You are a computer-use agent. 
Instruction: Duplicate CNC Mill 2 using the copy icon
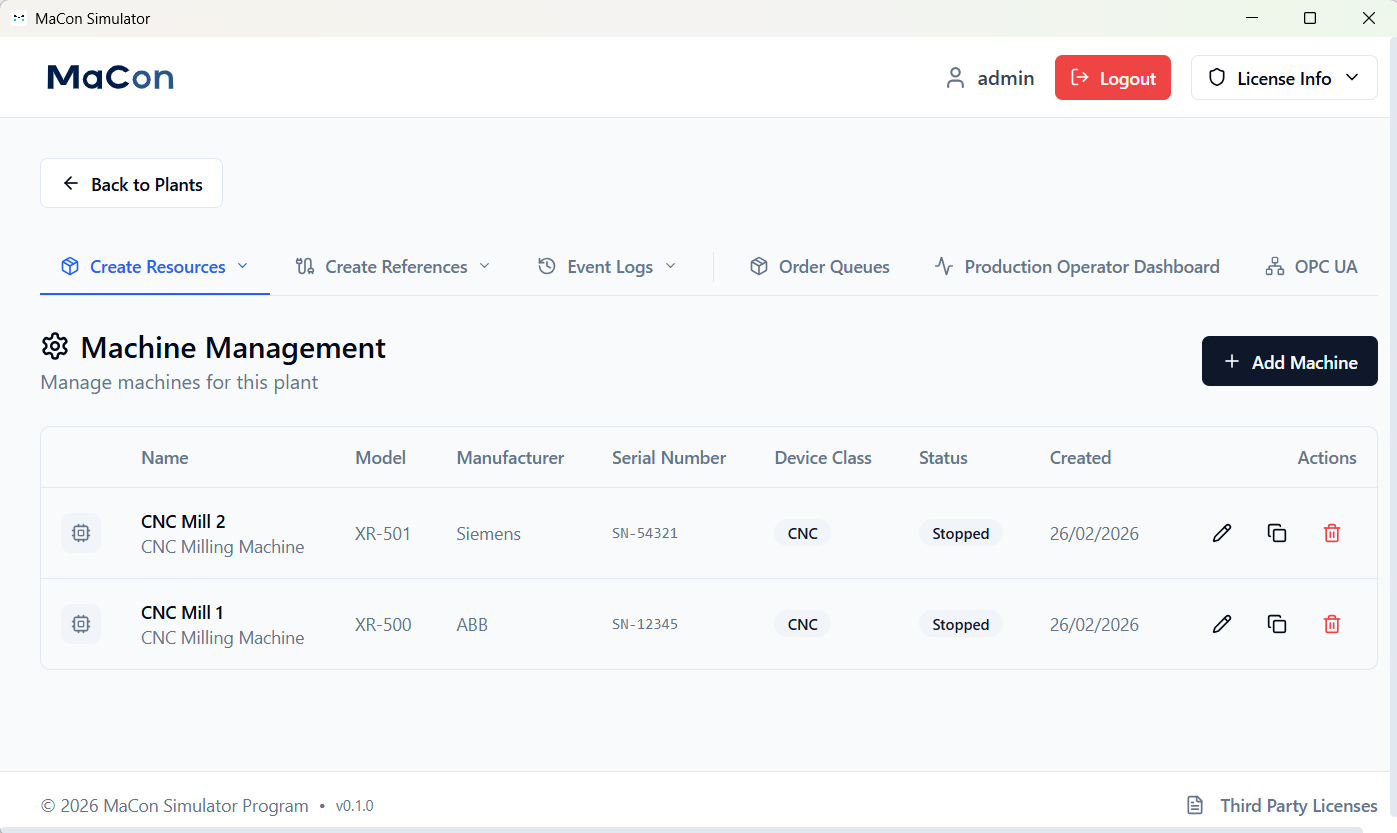pos(1277,533)
